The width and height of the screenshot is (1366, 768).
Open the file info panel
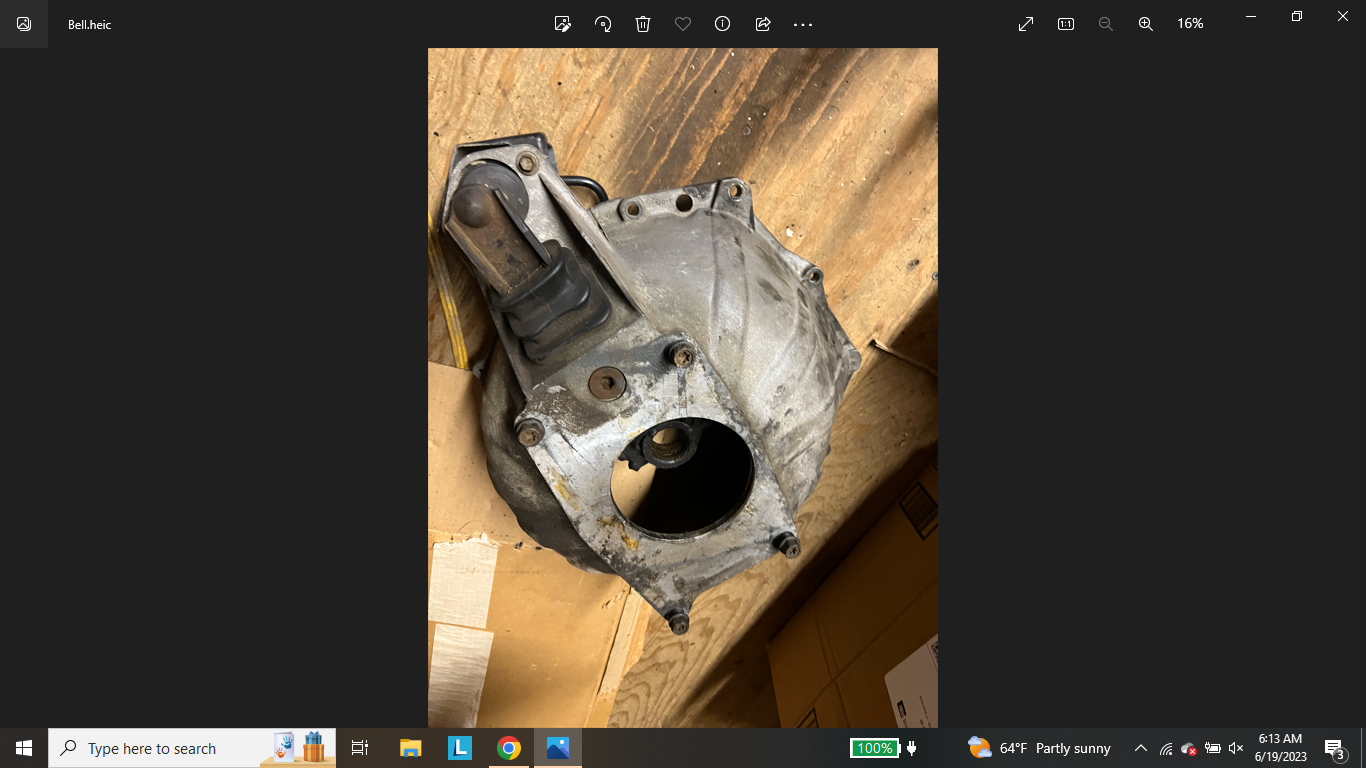pos(723,24)
